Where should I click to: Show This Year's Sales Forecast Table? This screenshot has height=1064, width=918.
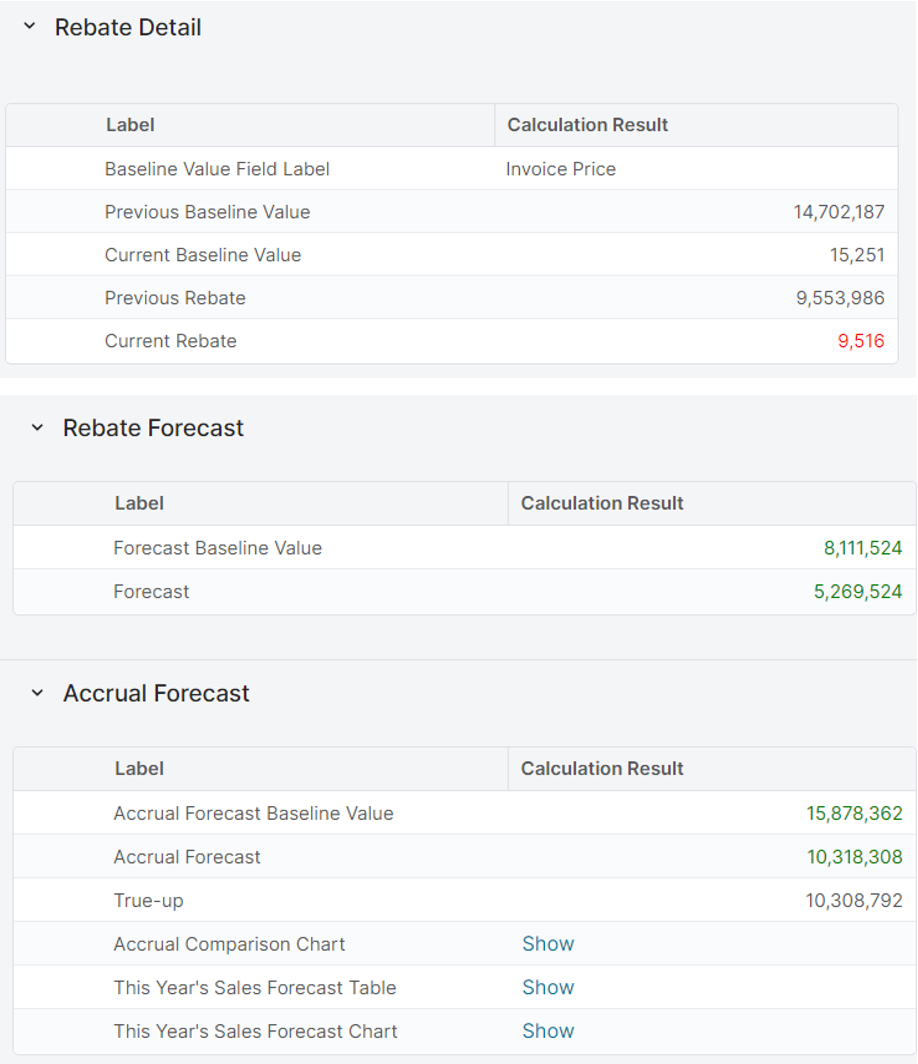(x=548, y=987)
